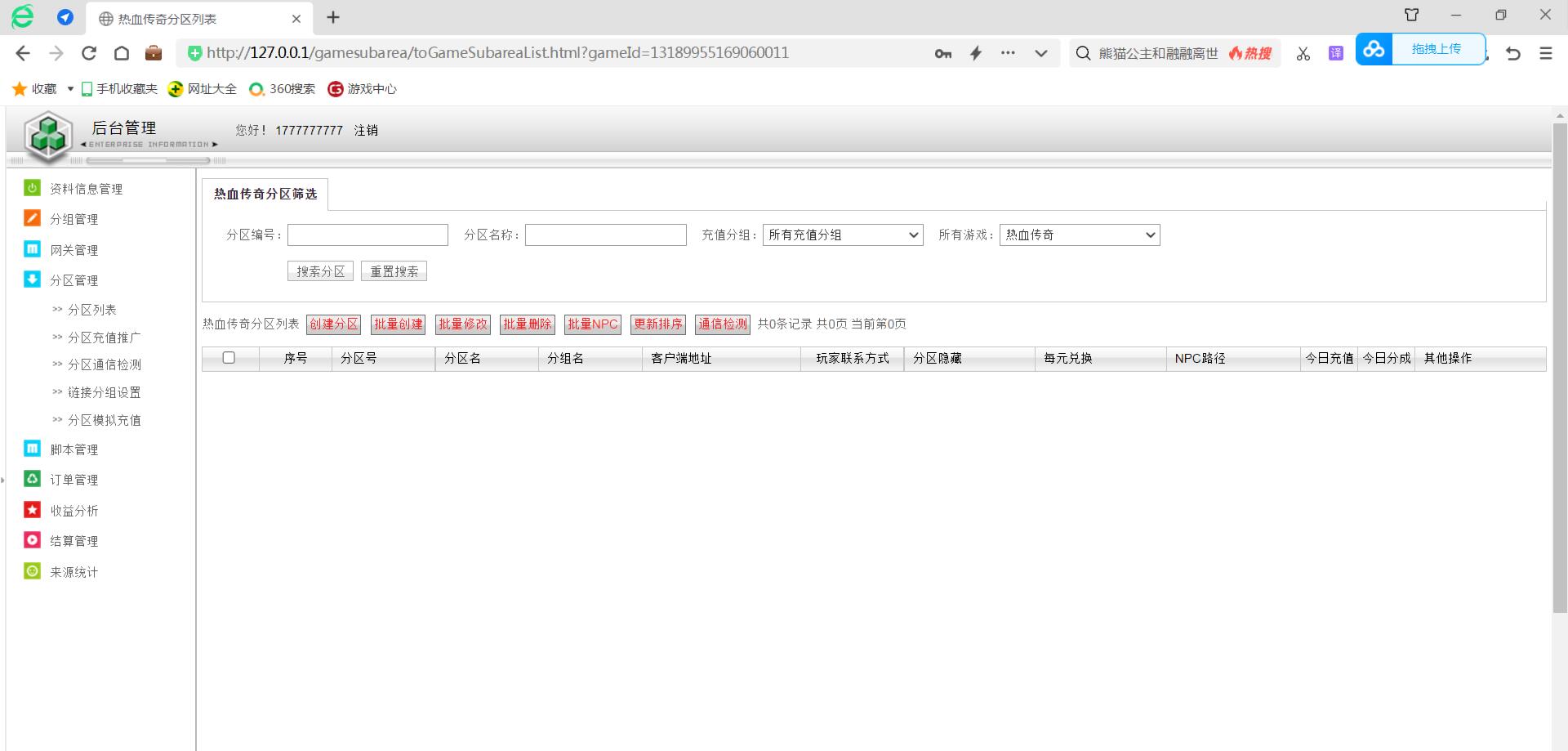
Task: Click the 结算管理 sidebar icon
Action: 32,540
